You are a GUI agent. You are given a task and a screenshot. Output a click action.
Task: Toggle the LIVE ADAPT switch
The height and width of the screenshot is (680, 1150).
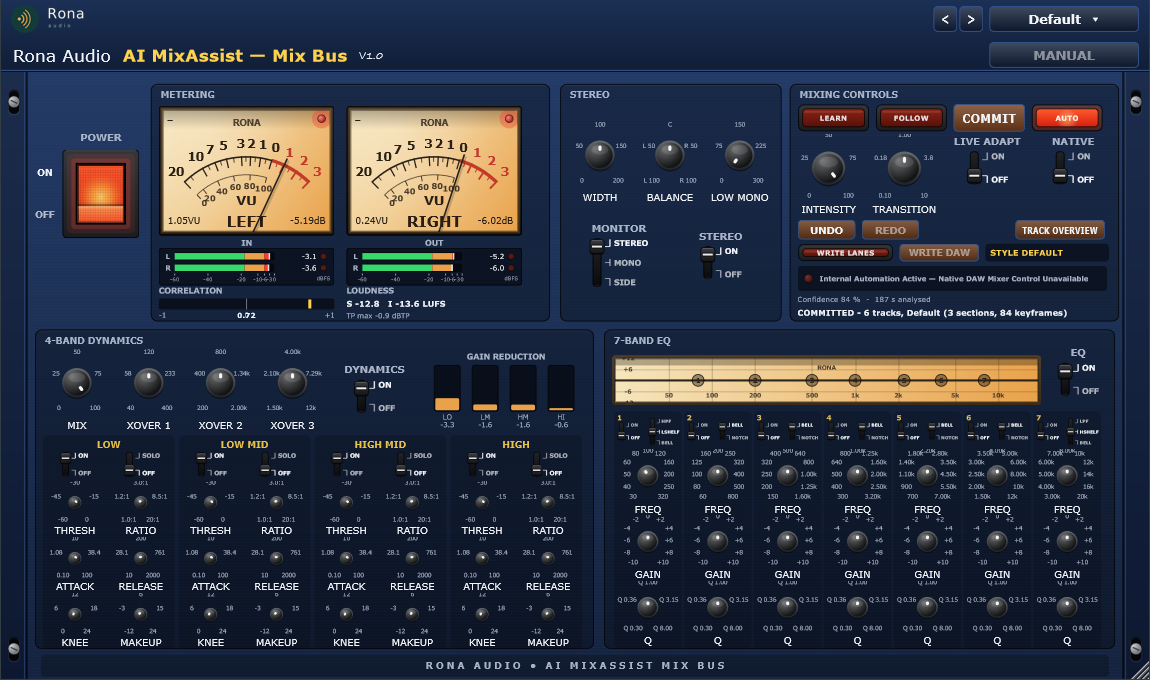coord(974,167)
